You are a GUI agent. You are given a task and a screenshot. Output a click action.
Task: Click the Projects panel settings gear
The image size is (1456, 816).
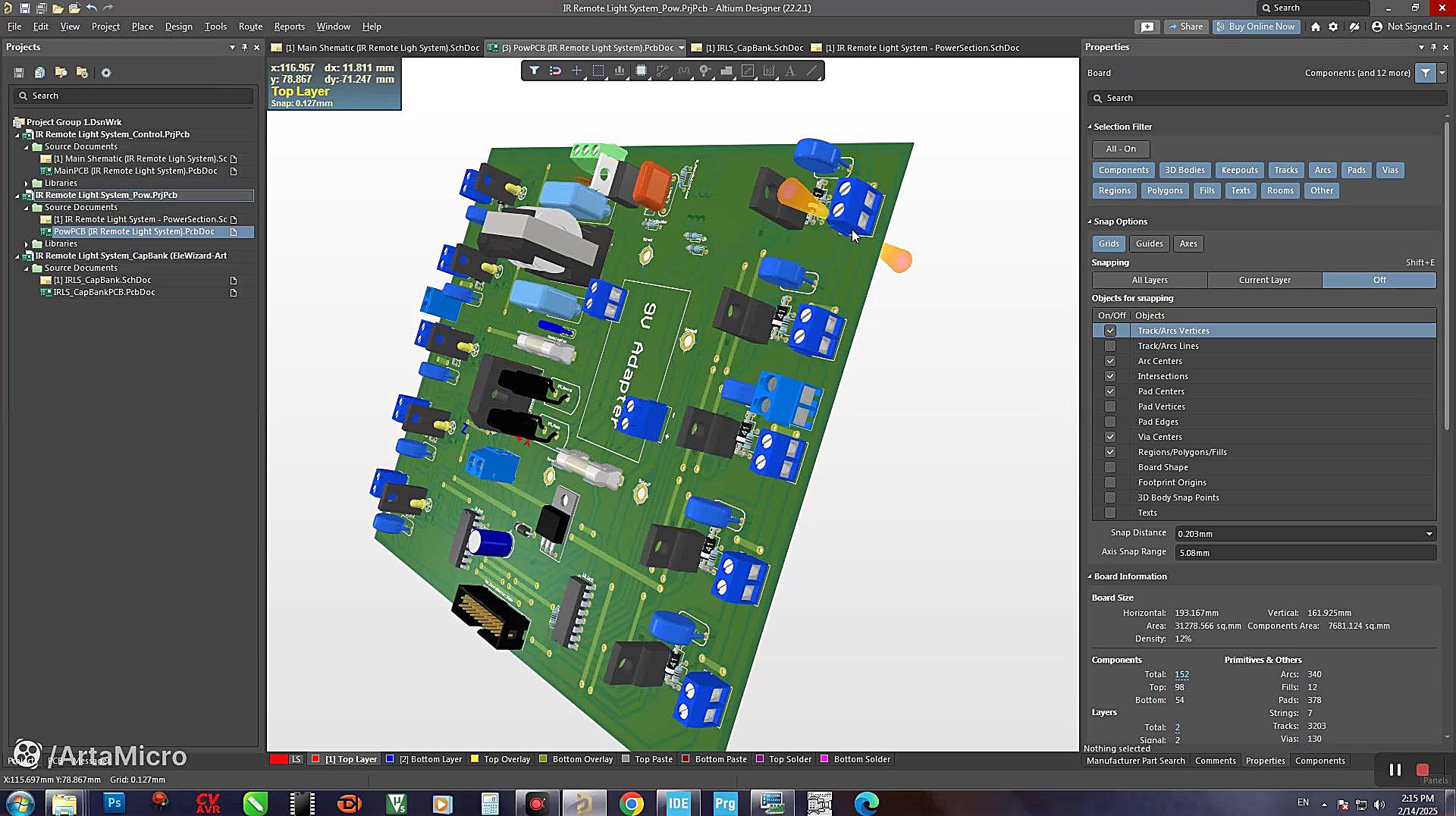point(106,73)
